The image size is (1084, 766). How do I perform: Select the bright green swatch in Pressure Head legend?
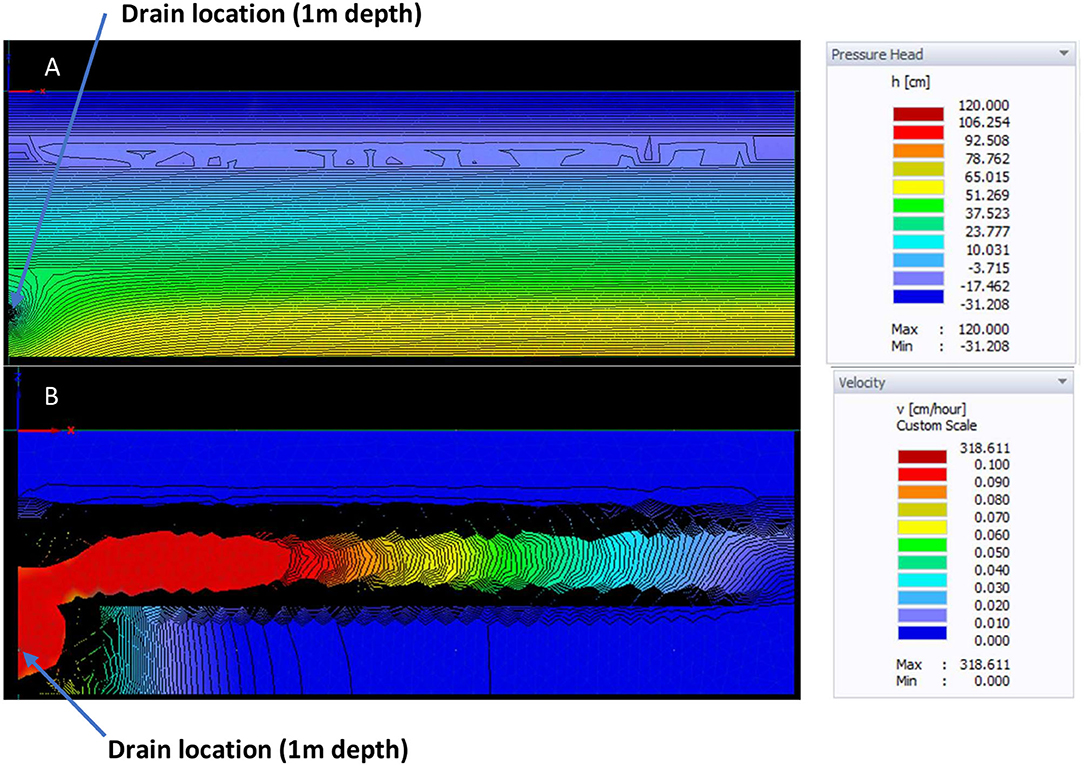[918, 205]
